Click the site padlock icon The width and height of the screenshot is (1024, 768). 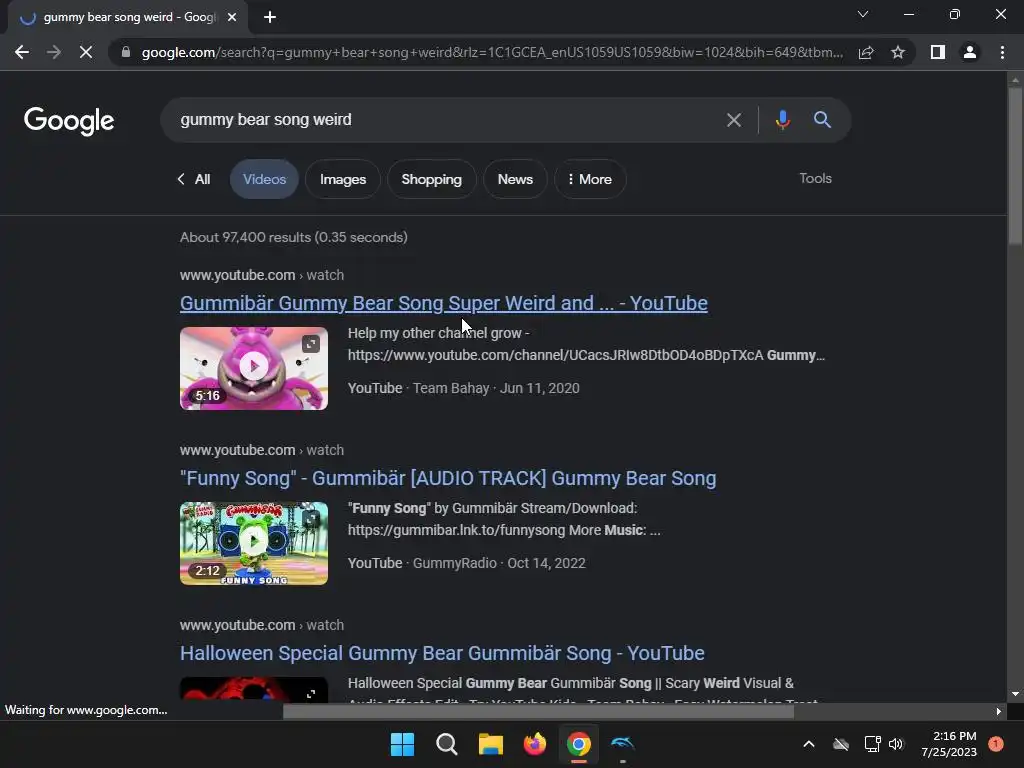[x=126, y=52]
